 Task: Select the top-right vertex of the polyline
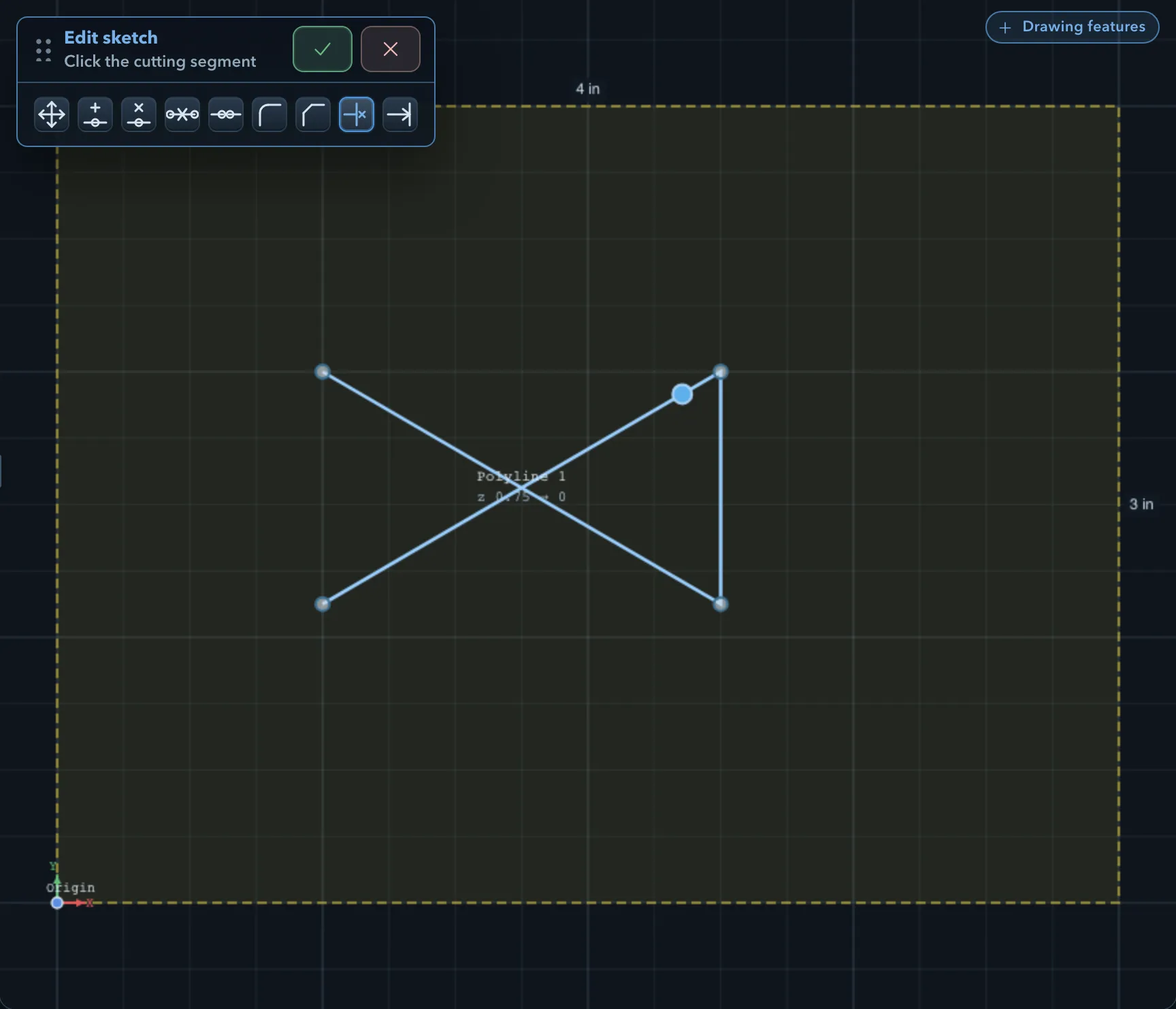click(721, 372)
